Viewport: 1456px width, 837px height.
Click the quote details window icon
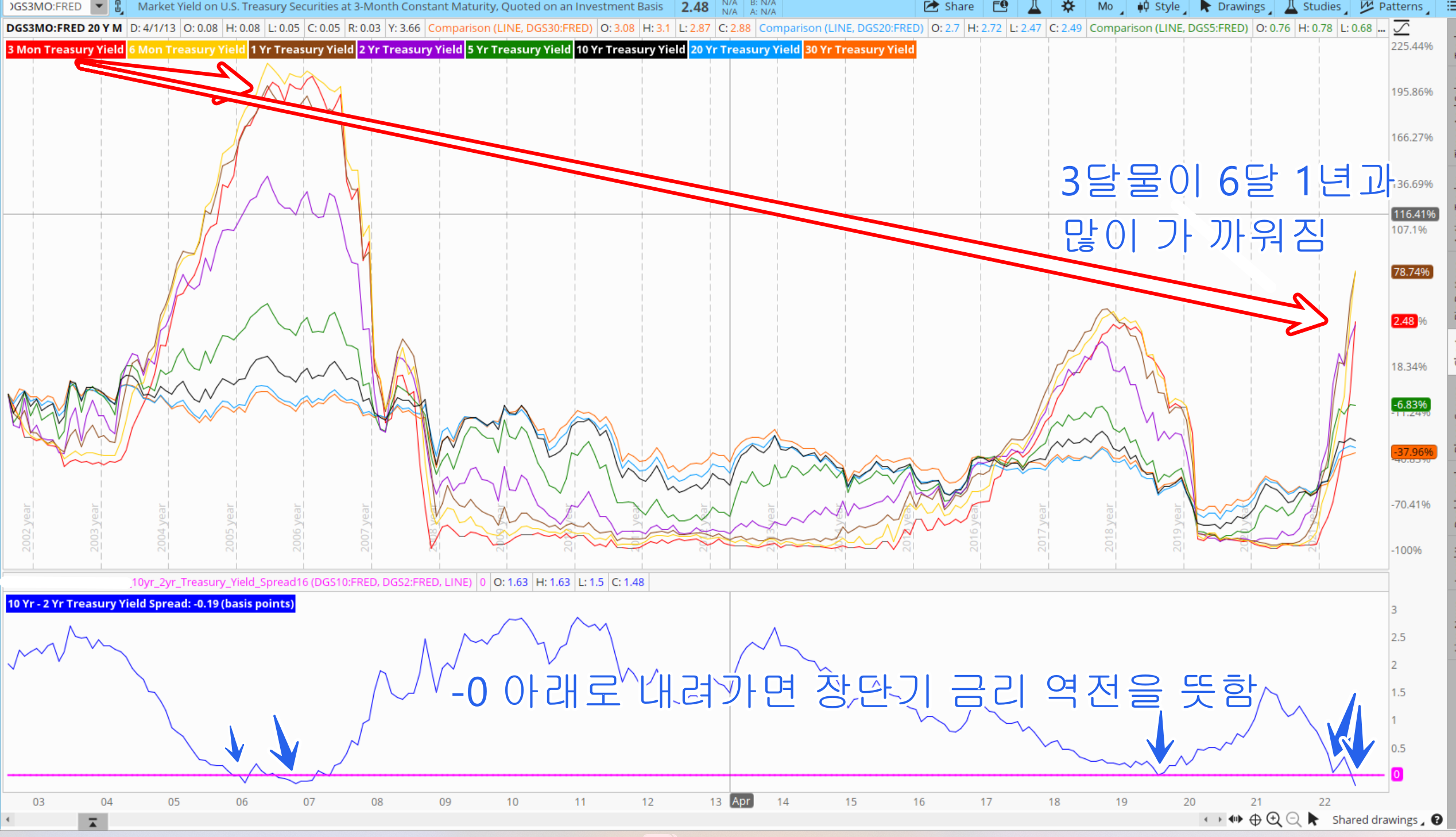tap(1000, 7)
